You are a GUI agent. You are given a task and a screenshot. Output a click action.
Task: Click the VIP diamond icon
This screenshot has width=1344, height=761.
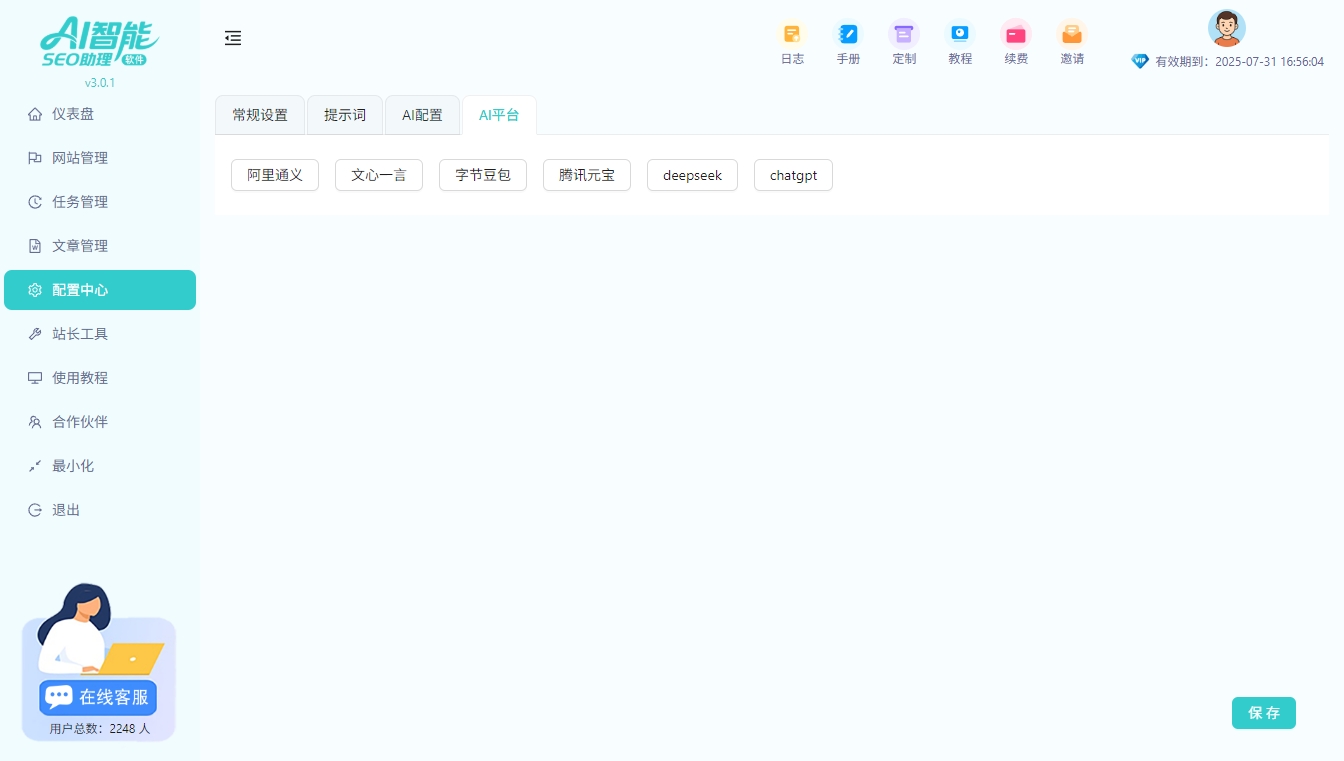click(1140, 61)
